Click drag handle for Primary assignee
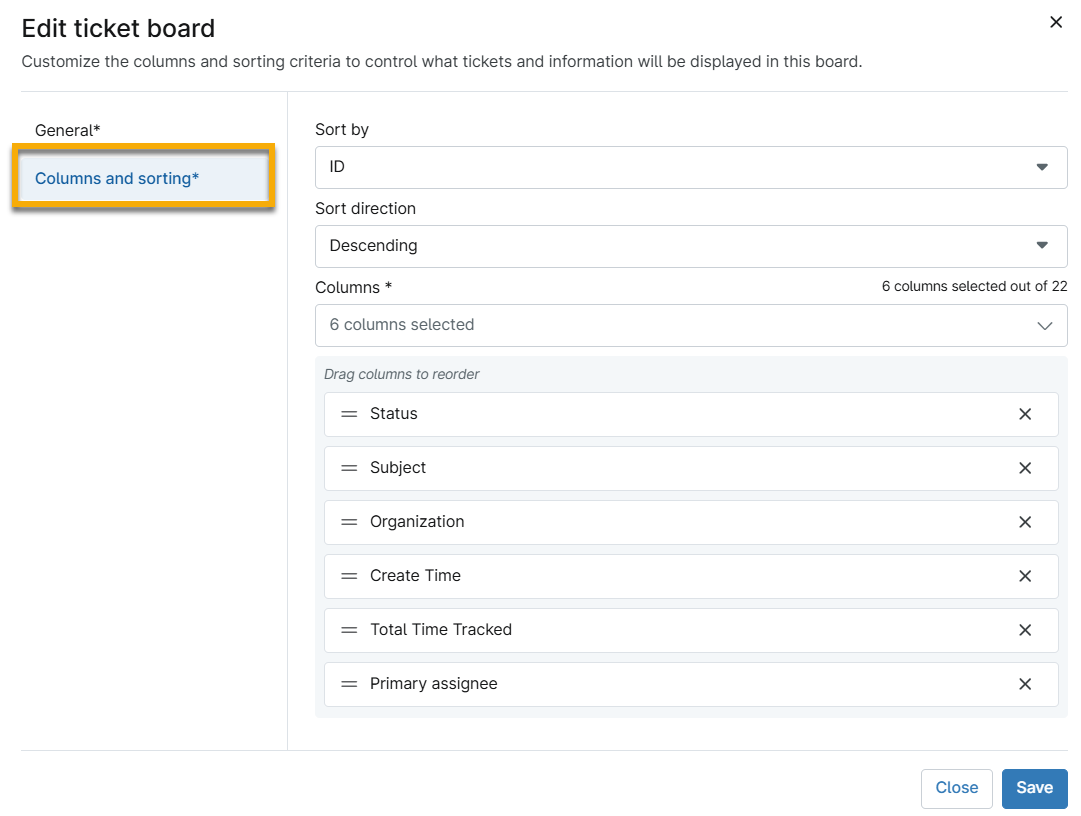The width and height of the screenshot is (1081, 816). click(x=349, y=684)
